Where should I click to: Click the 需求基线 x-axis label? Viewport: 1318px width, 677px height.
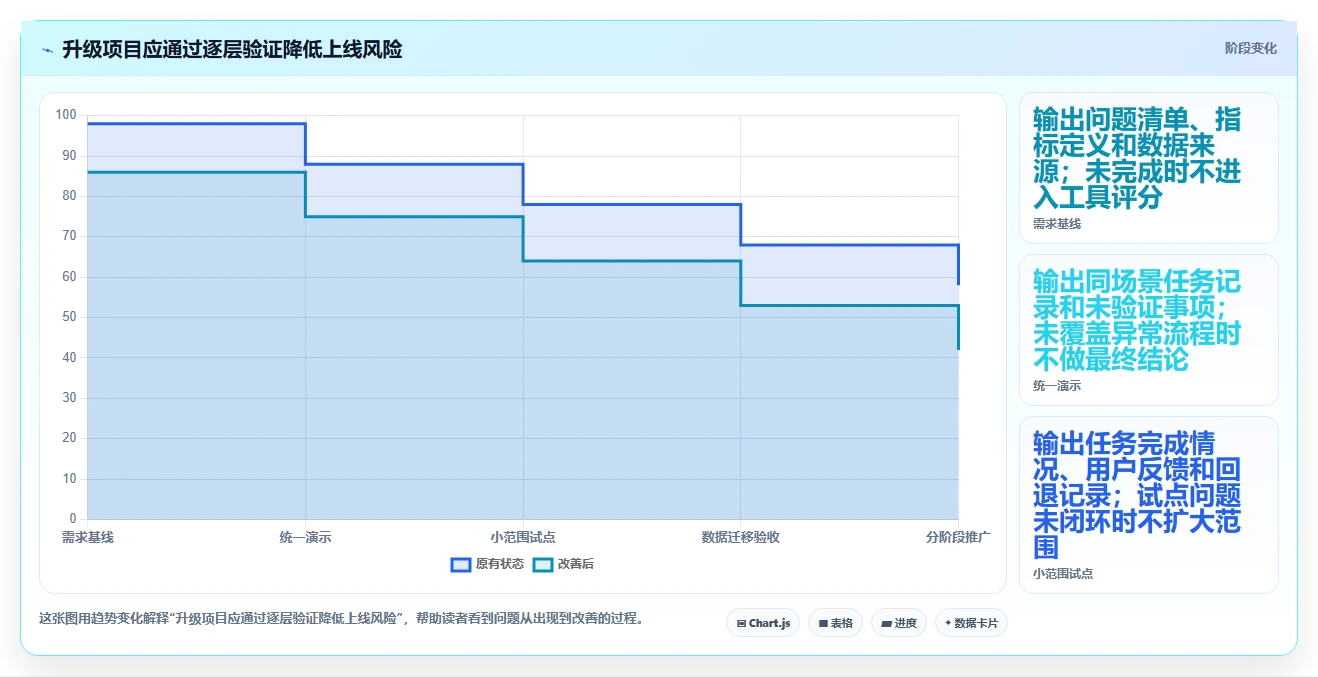click(x=88, y=537)
